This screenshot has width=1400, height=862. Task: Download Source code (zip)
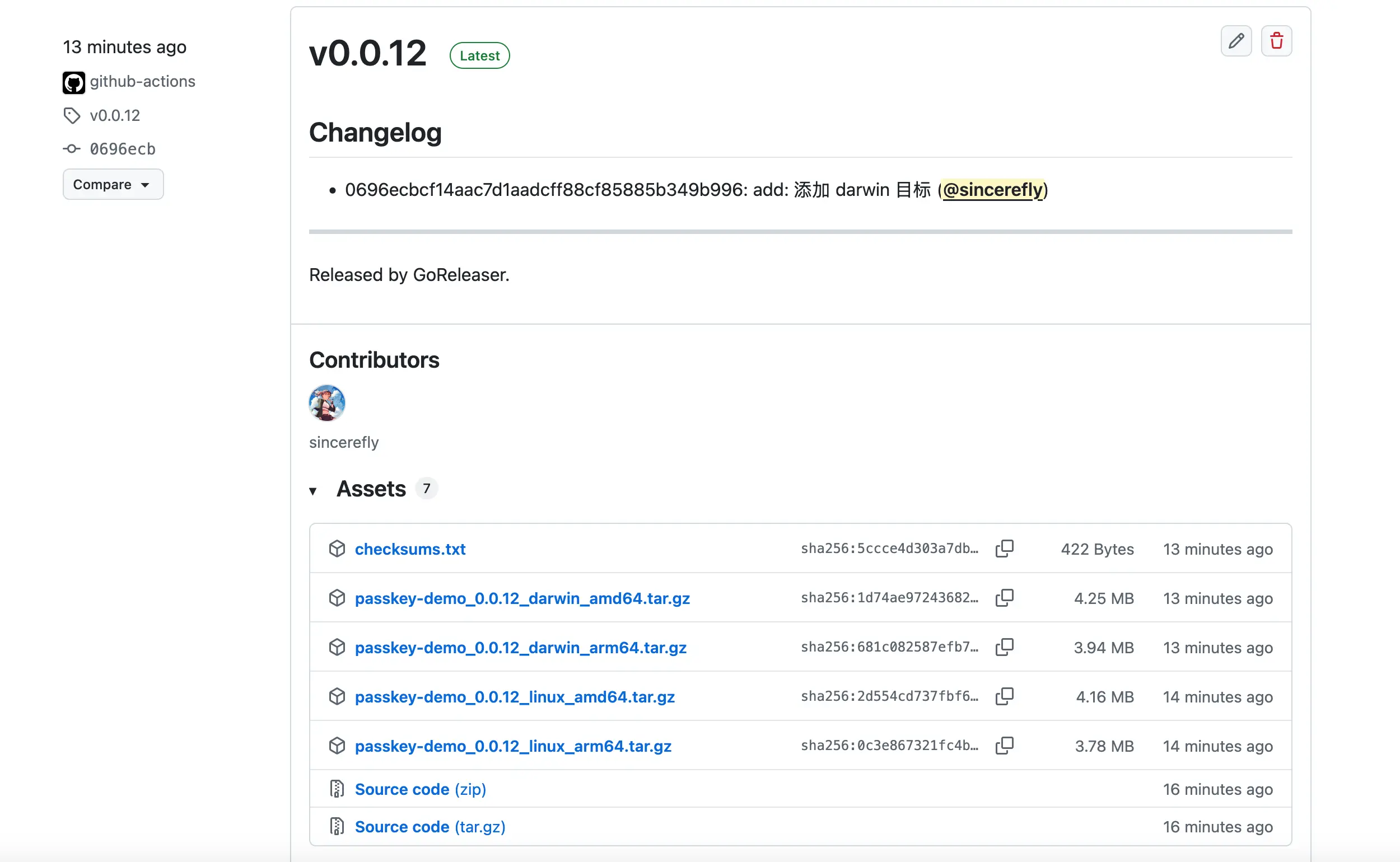coord(419,789)
